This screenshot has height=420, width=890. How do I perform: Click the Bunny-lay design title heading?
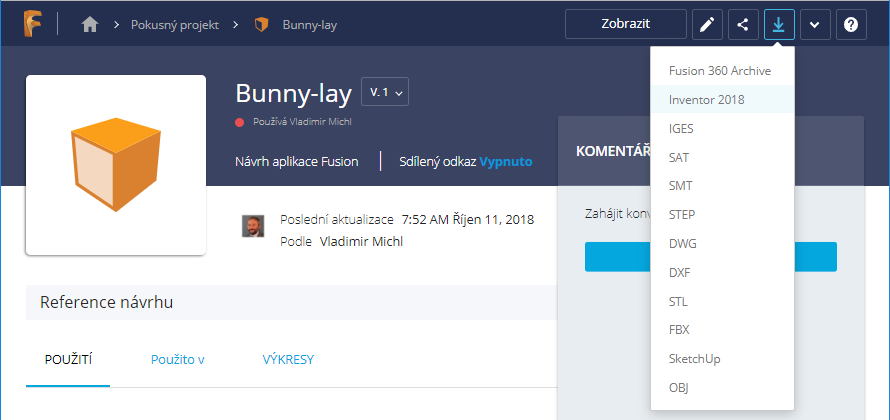click(x=293, y=93)
